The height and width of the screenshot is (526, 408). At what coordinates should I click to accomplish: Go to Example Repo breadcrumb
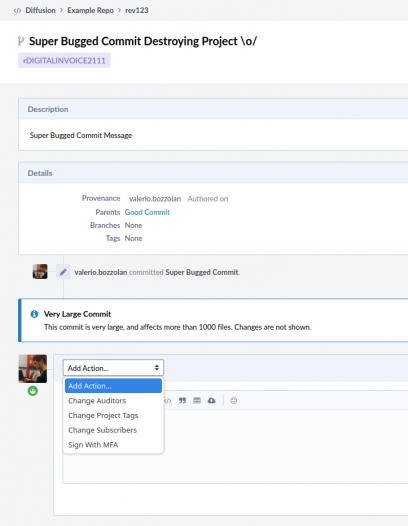(x=90, y=10)
